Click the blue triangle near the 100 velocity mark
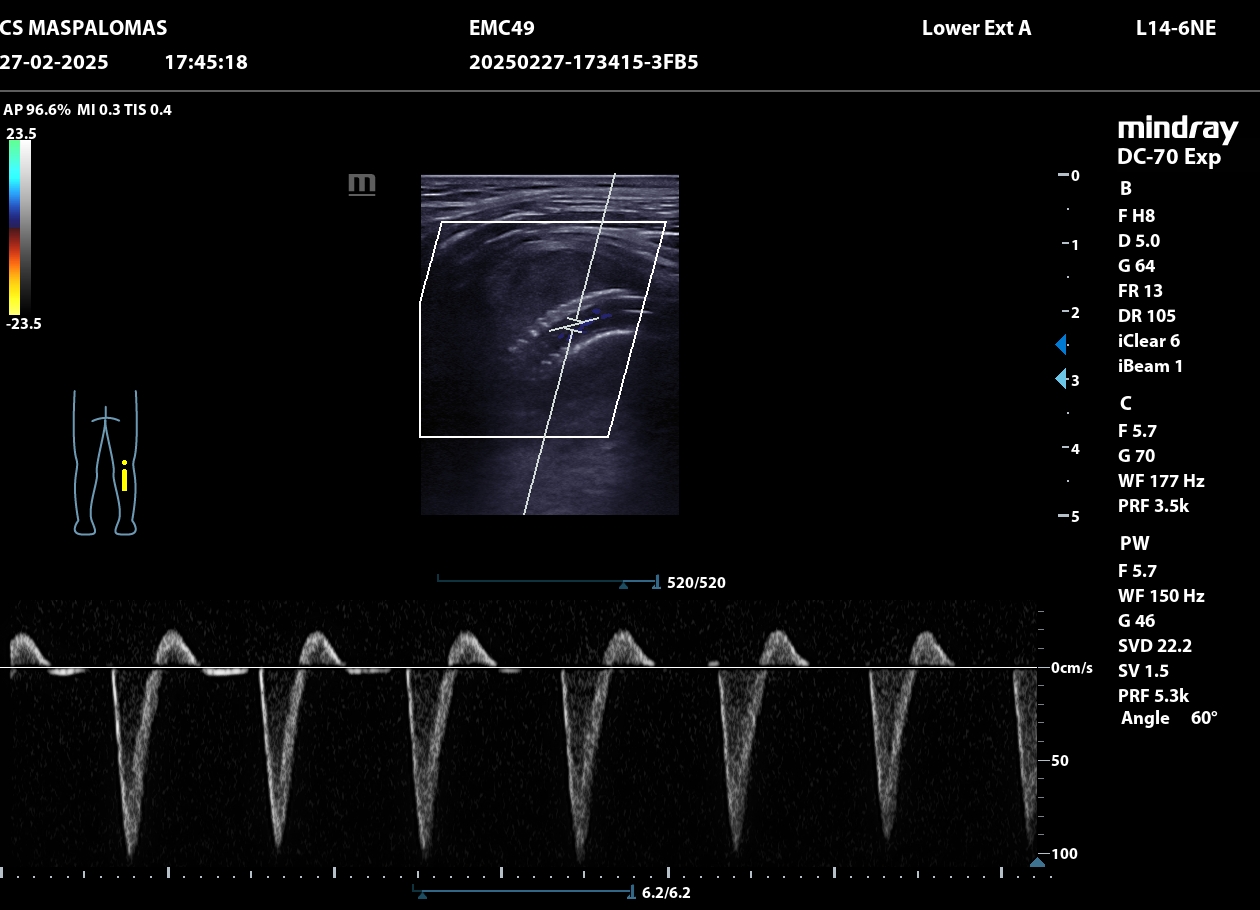The width and height of the screenshot is (1260, 910). pos(1037,861)
